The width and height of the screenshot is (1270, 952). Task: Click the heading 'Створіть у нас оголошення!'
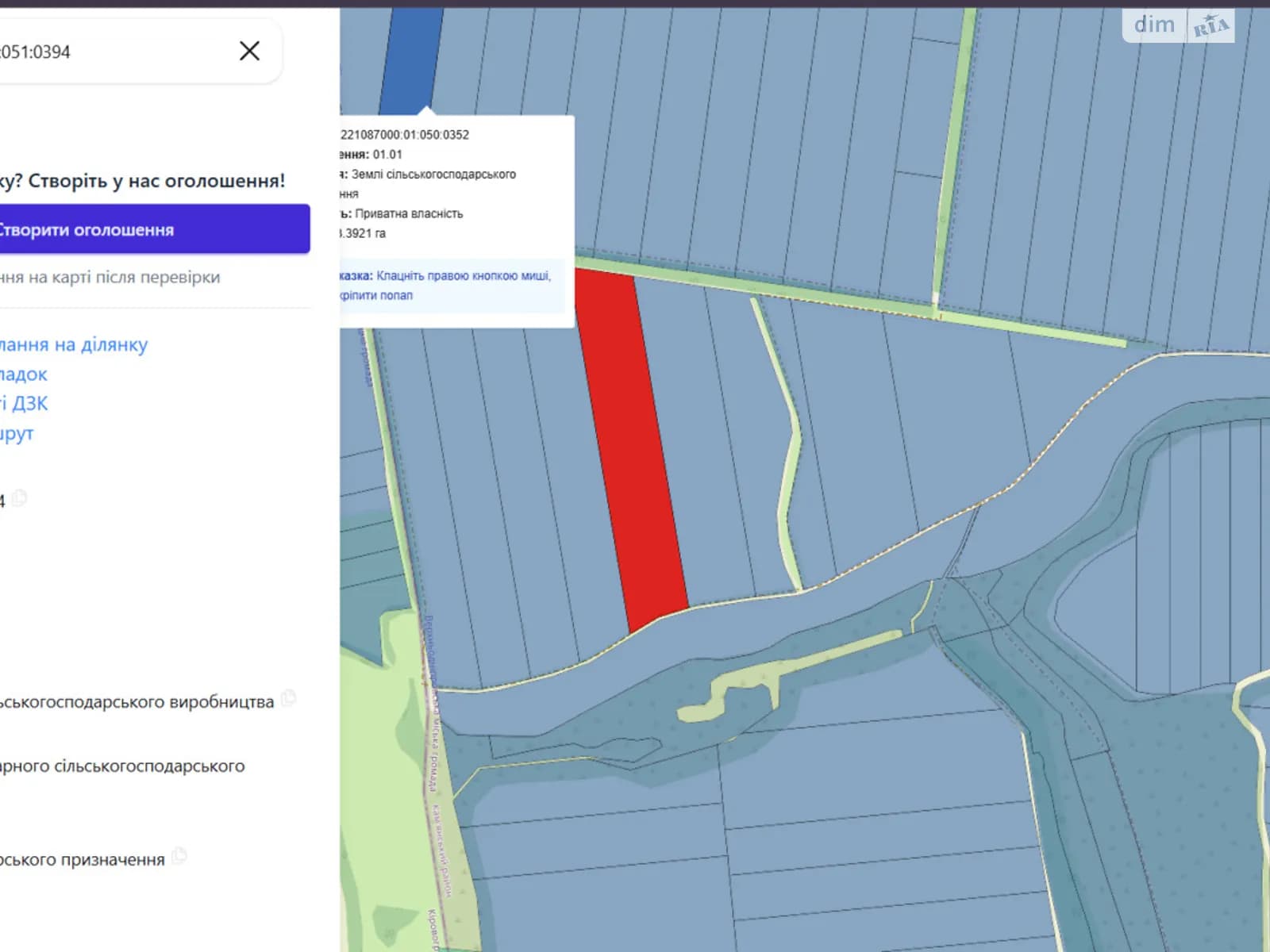click(157, 180)
